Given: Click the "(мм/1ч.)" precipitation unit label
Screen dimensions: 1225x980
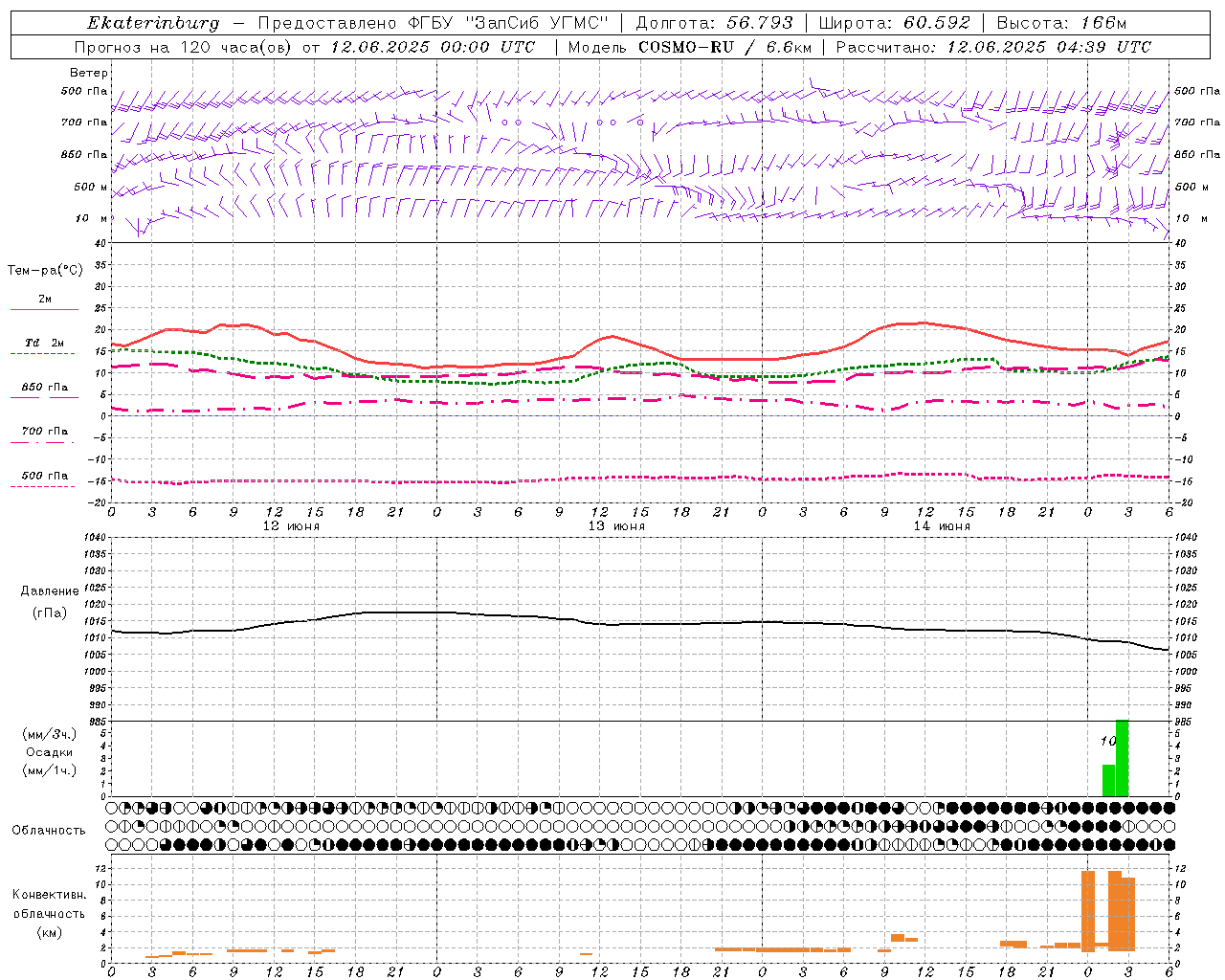Looking at the screenshot, I should pyautogui.click(x=50, y=770).
